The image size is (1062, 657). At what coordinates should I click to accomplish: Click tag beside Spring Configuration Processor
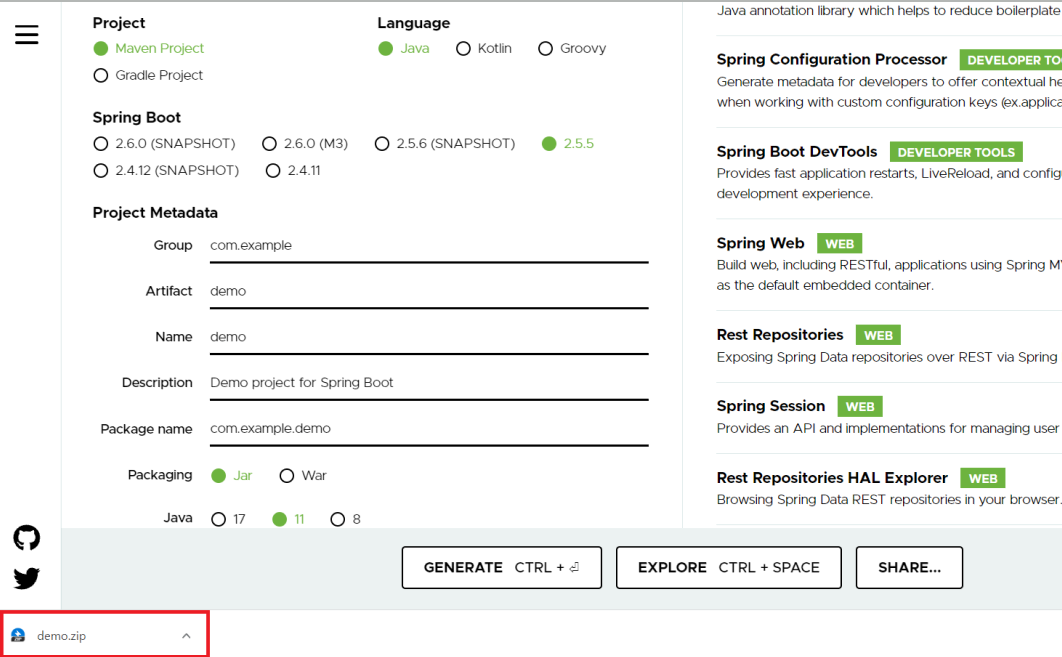tap(1011, 60)
